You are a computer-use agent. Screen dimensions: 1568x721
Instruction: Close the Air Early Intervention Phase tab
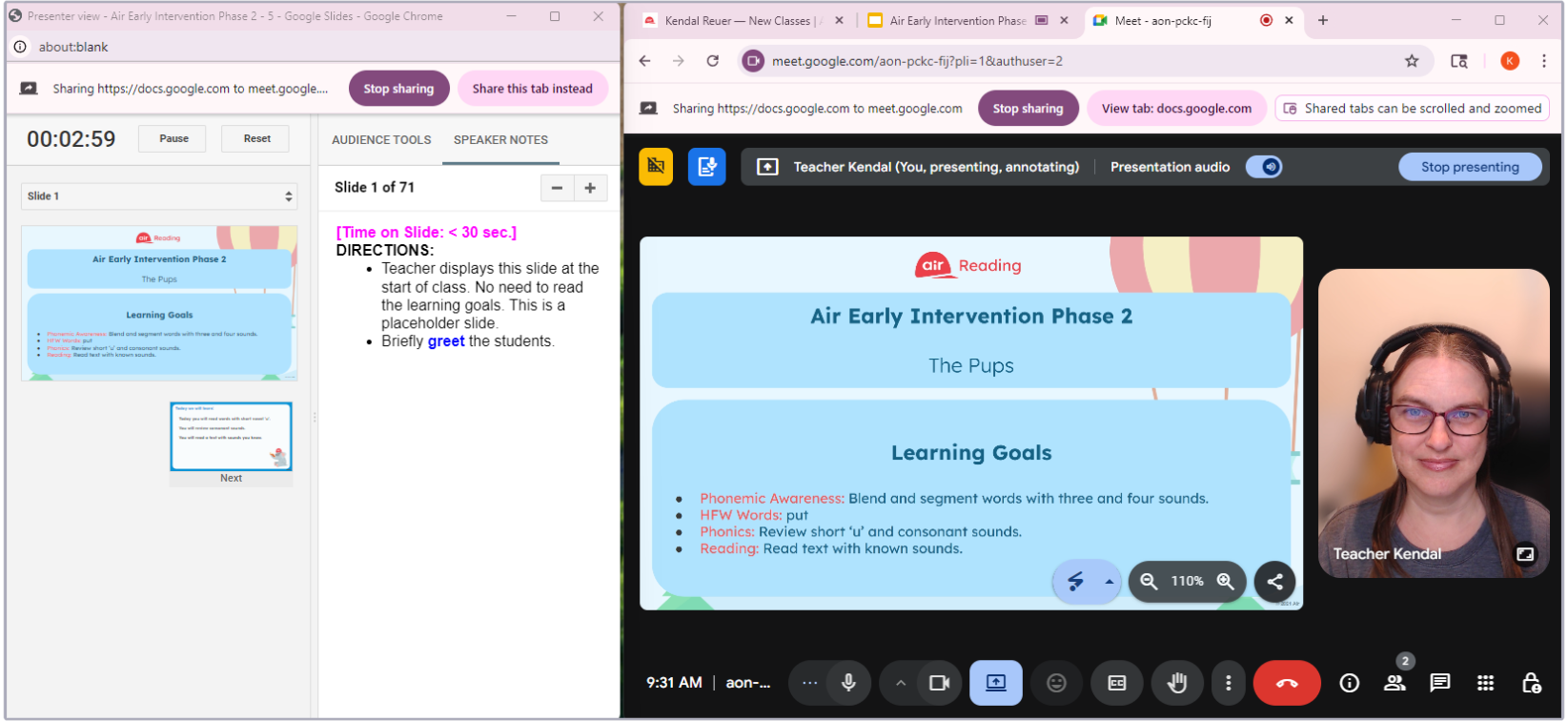tap(1064, 20)
